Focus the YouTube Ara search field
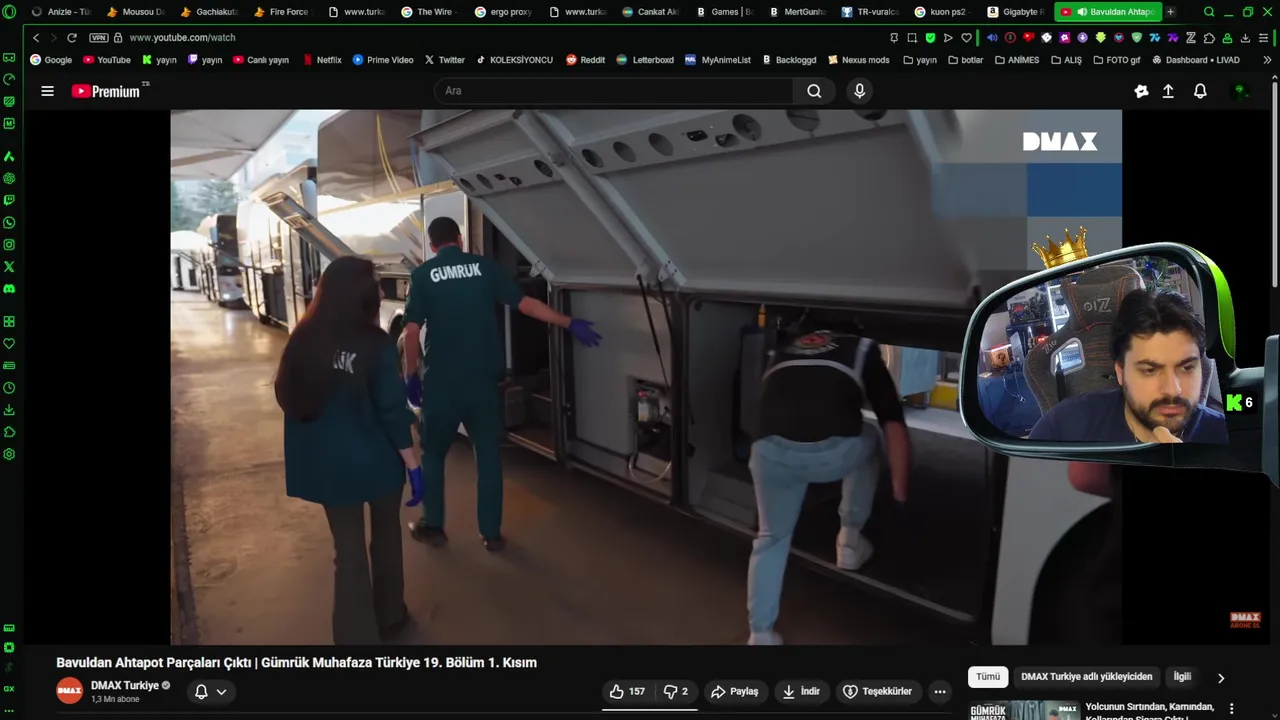 [x=614, y=91]
